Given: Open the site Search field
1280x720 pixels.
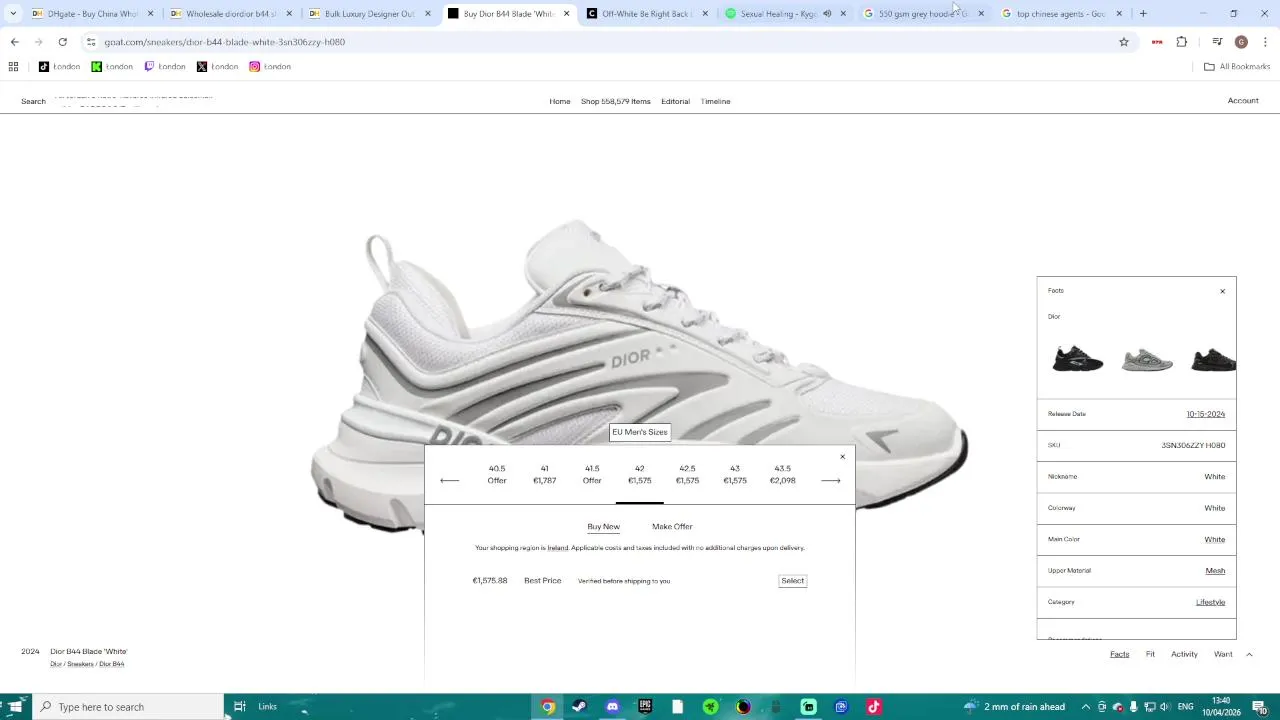Looking at the screenshot, I should [x=33, y=101].
